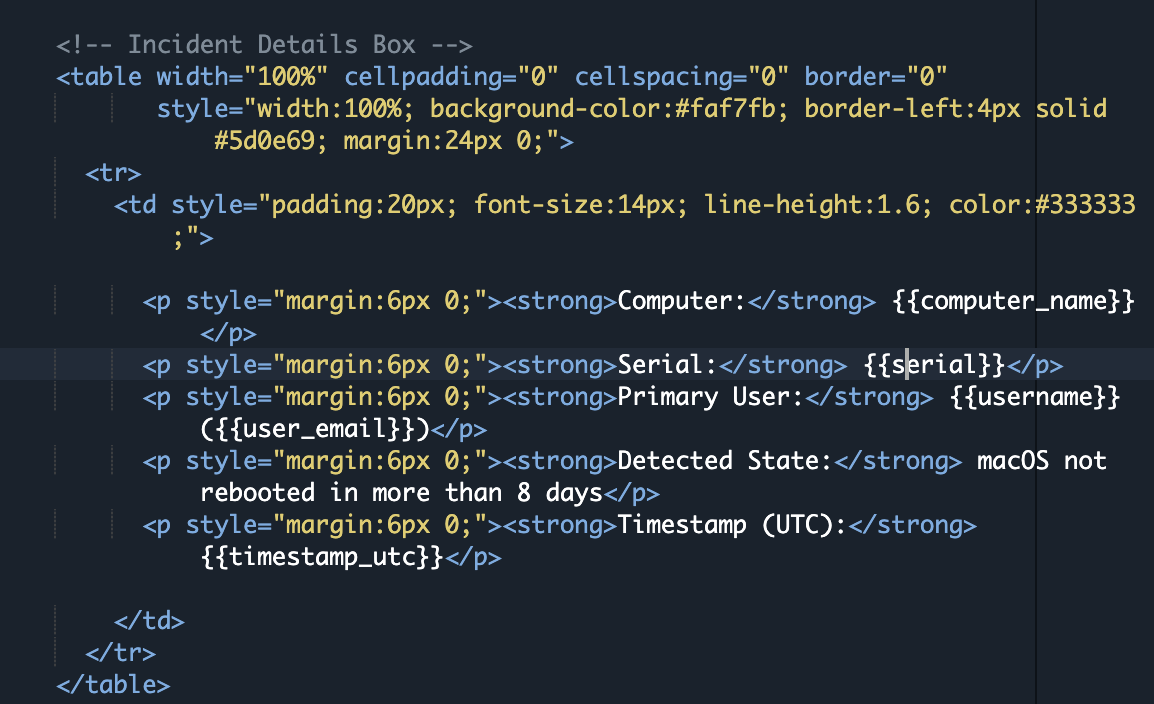Viewport: 1154px width, 704px height.
Task: Click the closing </table> tag
Action: click(x=113, y=685)
